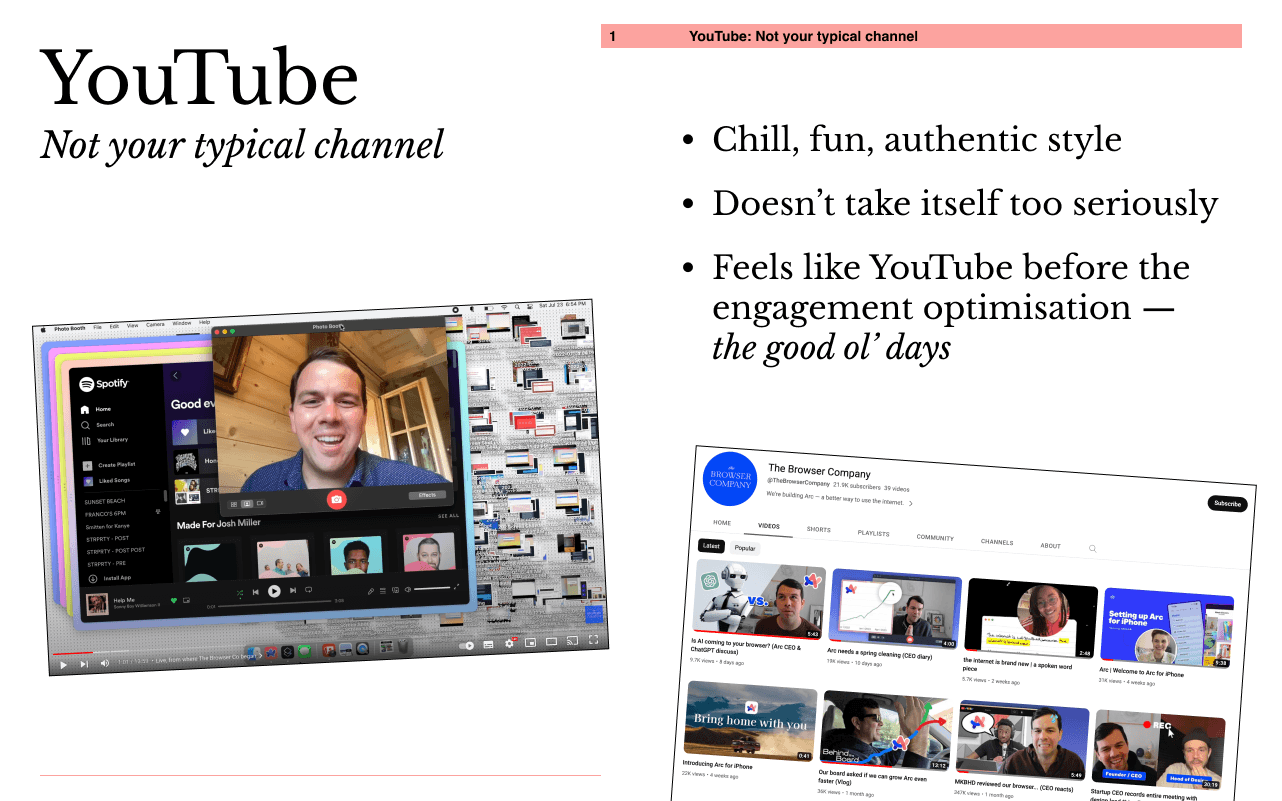Expand Spotify to full screen
This screenshot has width=1282, height=801.
456,587
